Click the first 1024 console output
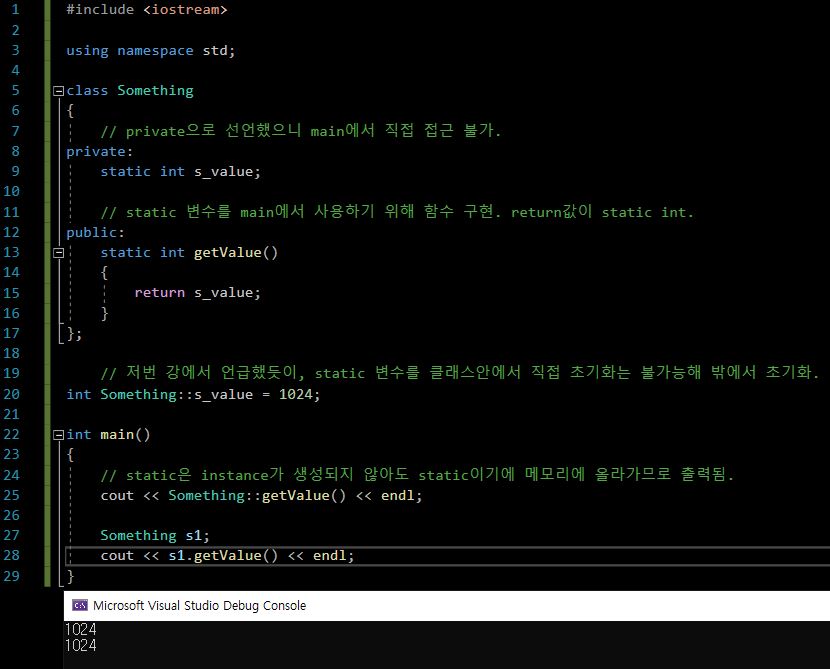This screenshot has width=830, height=669. (80, 629)
